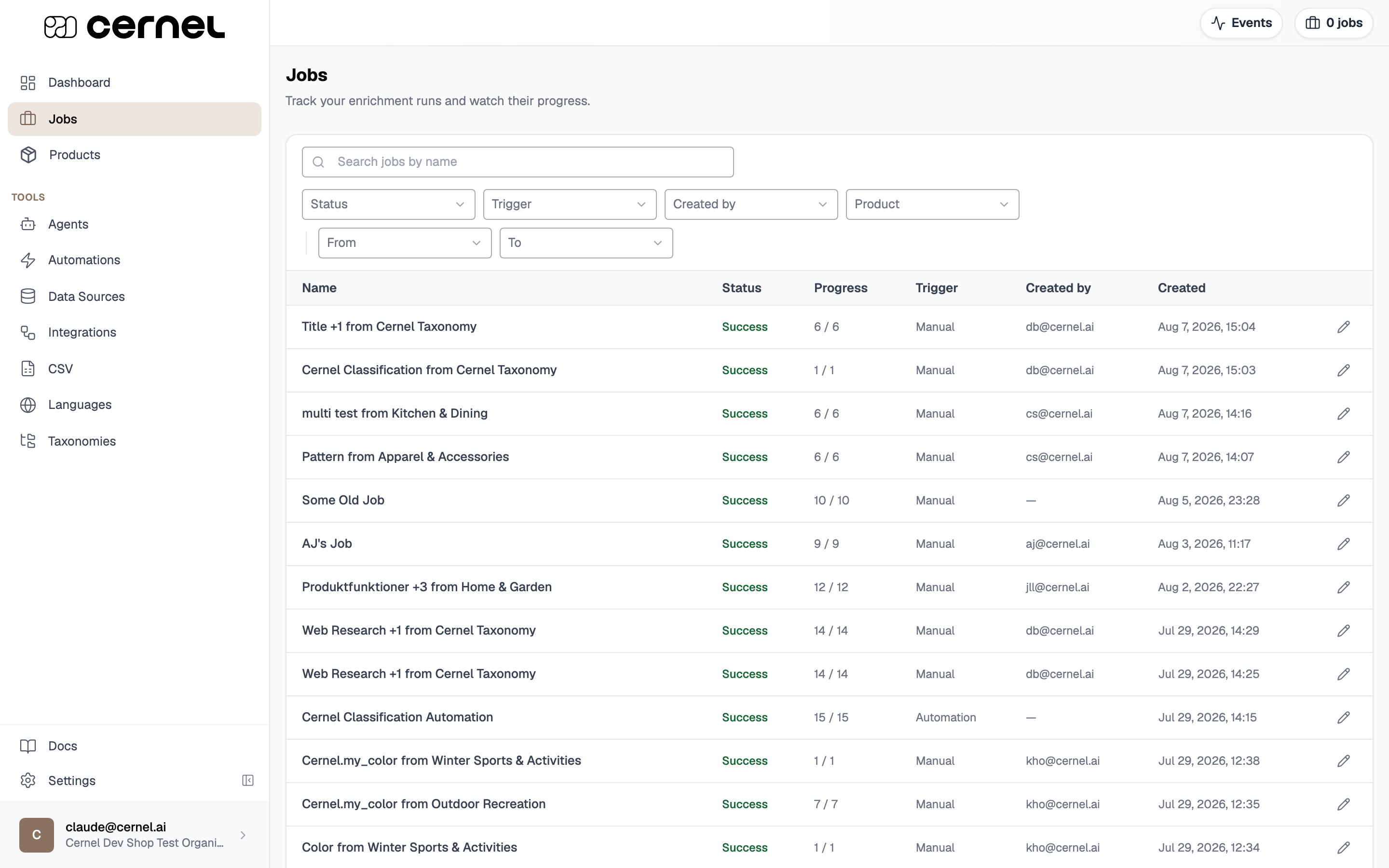Image resolution: width=1389 pixels, height=868 pixels.
Task: Edit the multi test from Kitchen & Dining job
Action: [x=1344, y=414]
